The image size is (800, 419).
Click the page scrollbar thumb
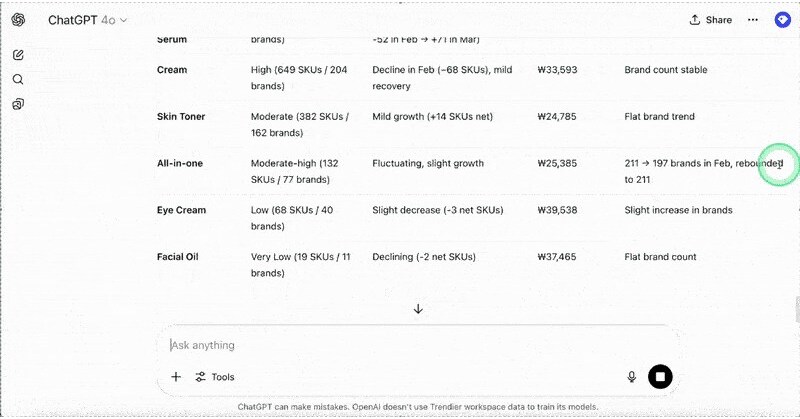pyautogui.click(x=797, y=309)
